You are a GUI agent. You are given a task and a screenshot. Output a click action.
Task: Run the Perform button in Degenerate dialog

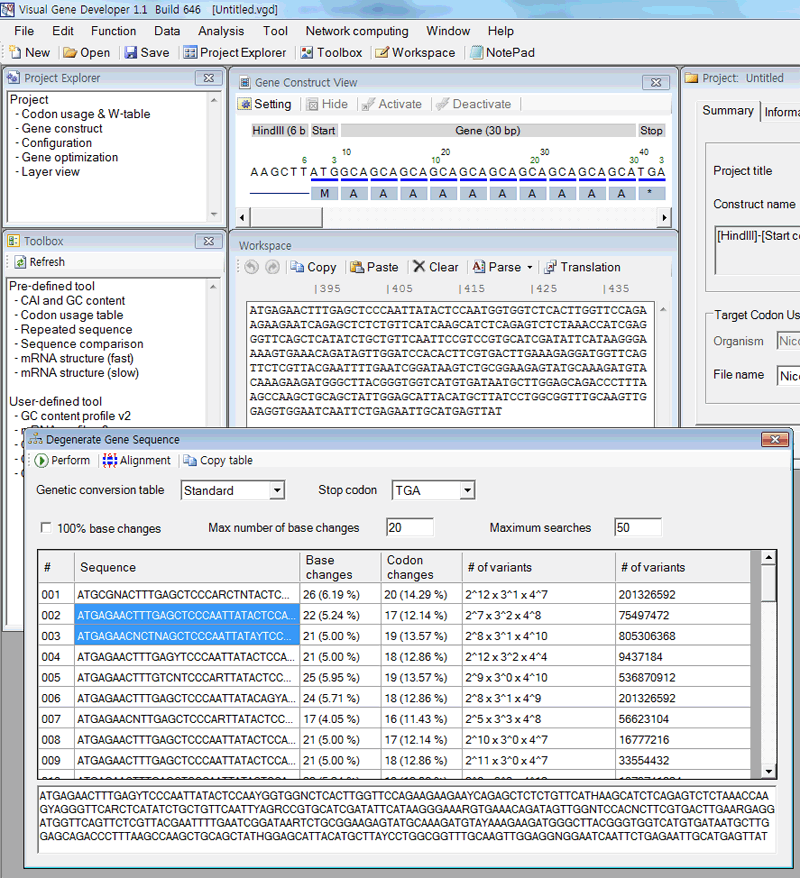tap(62, 461)
